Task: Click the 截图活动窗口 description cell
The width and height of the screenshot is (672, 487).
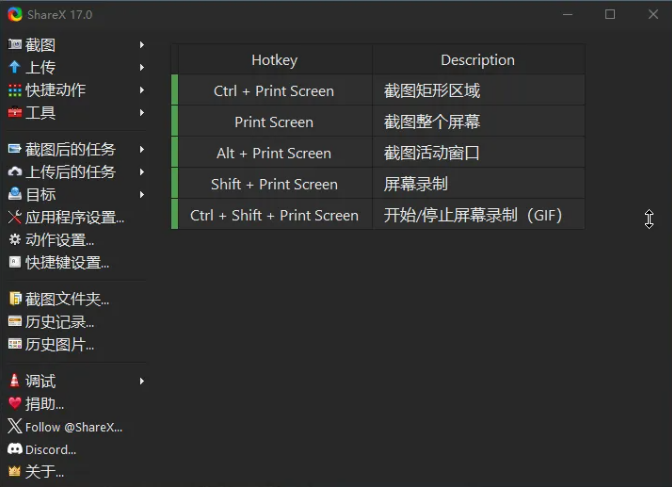Action: click(478, 153)
